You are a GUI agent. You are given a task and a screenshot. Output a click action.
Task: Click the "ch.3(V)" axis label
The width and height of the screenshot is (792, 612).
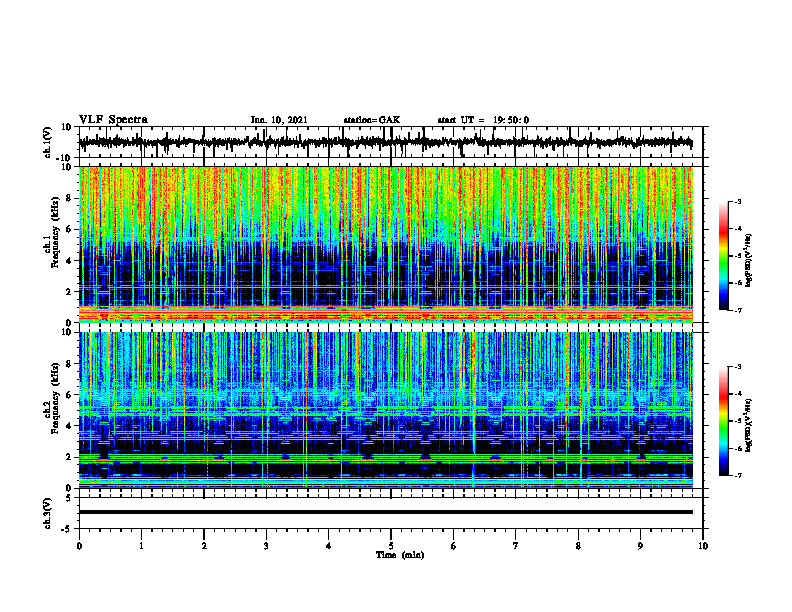click(47, 513)
